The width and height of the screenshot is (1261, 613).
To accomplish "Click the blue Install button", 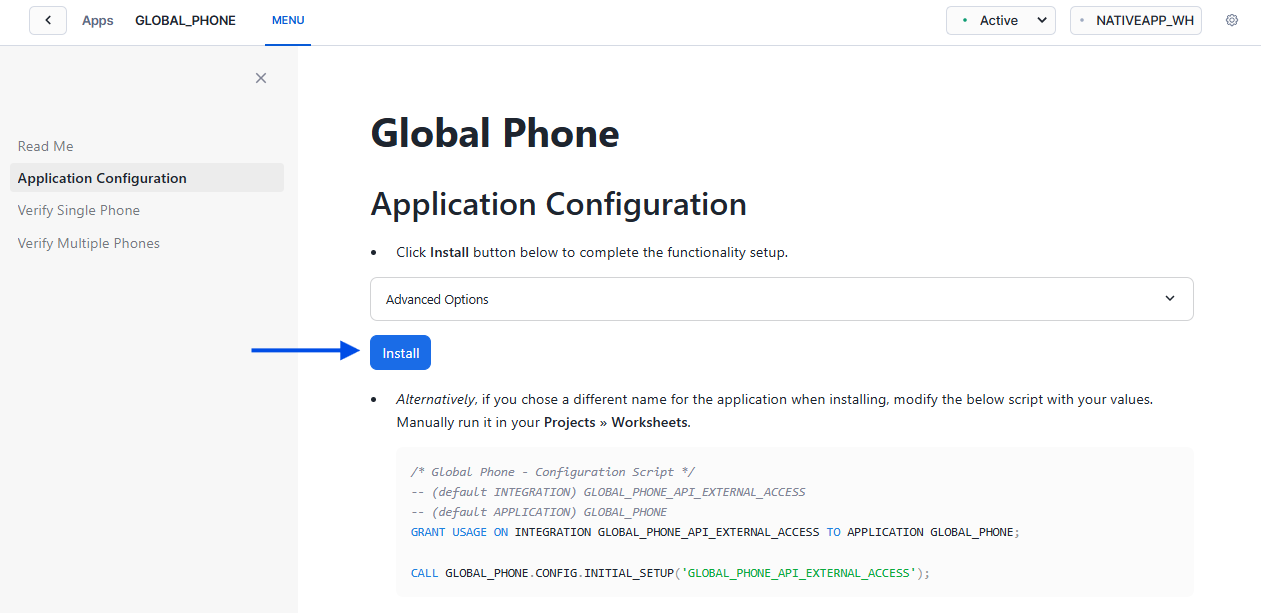I will [x=400, y=353].
